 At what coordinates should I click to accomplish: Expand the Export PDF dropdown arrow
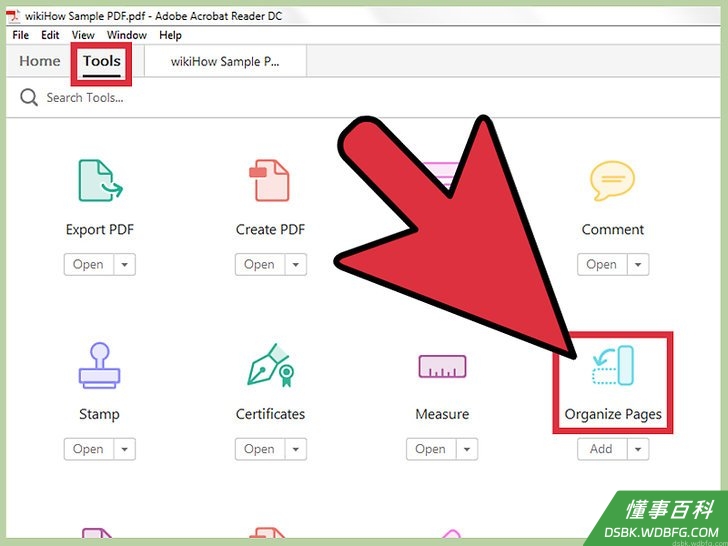click(124, 265)
